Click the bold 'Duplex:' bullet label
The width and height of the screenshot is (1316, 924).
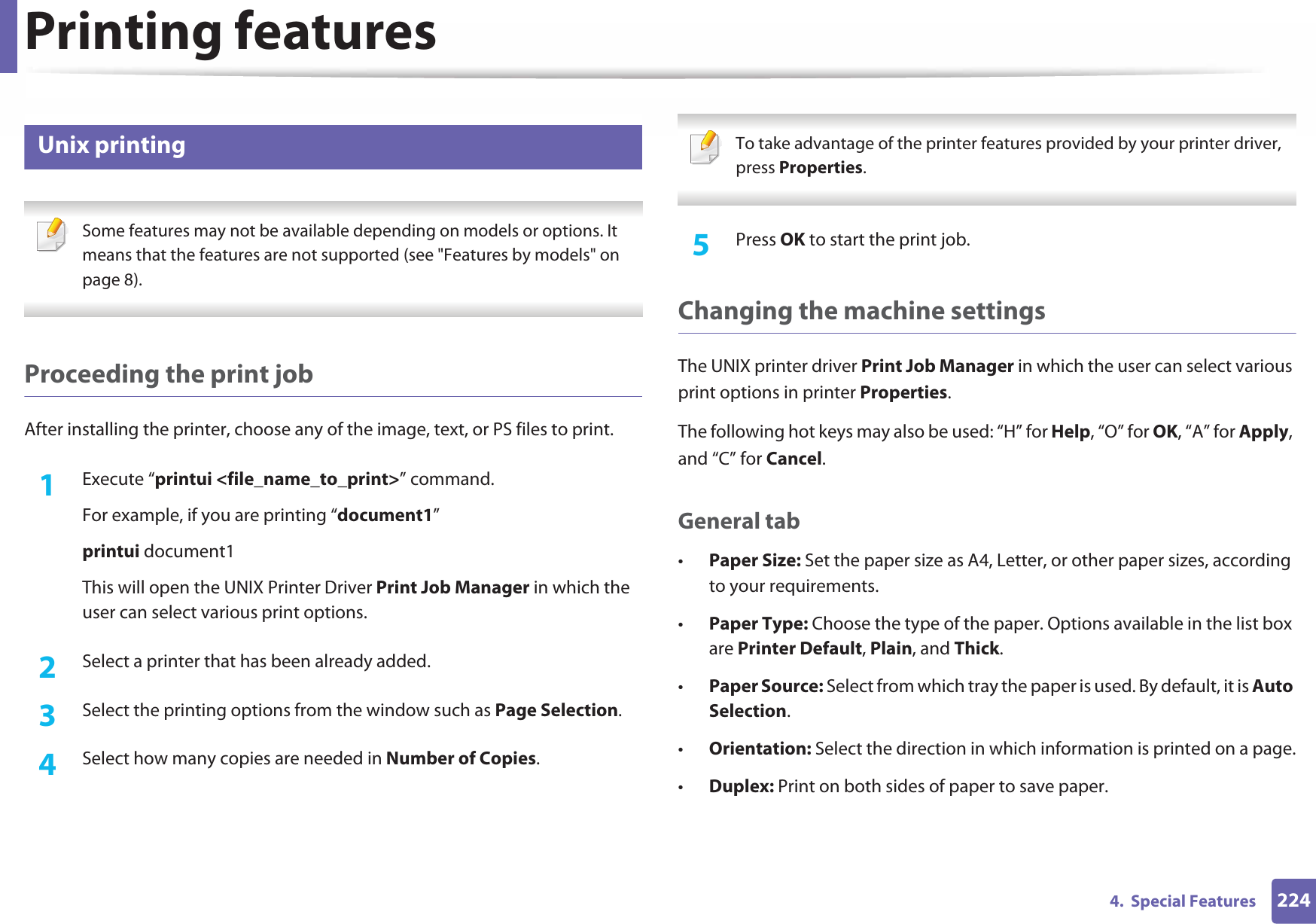(741, 787)
